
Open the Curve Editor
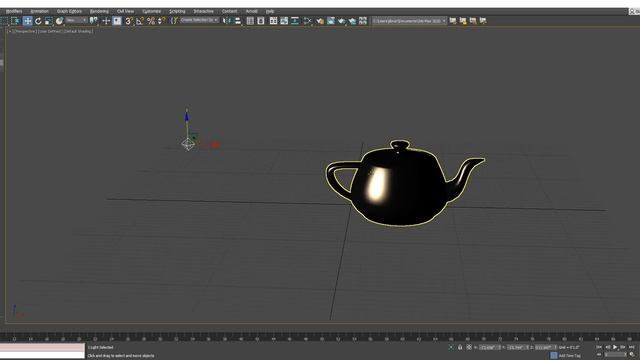pos(284,21)
